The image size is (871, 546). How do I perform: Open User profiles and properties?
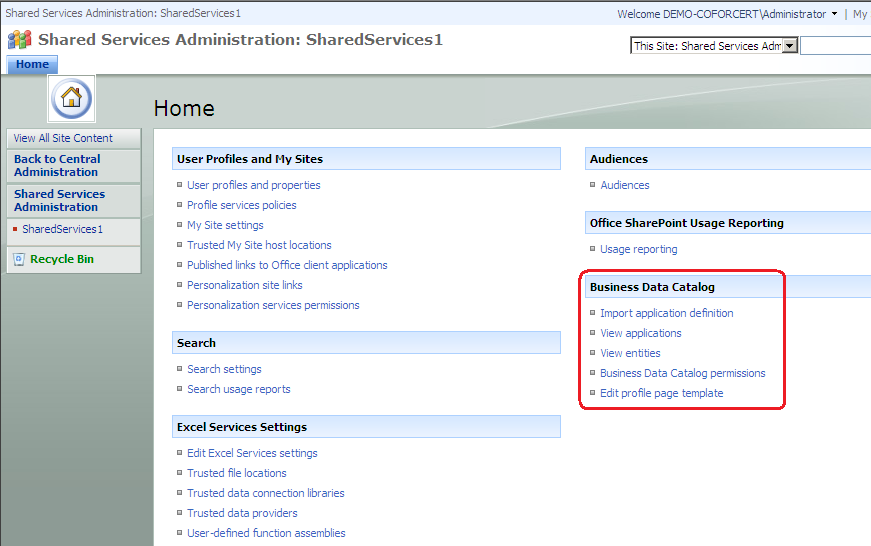click(x=253, y=185)
